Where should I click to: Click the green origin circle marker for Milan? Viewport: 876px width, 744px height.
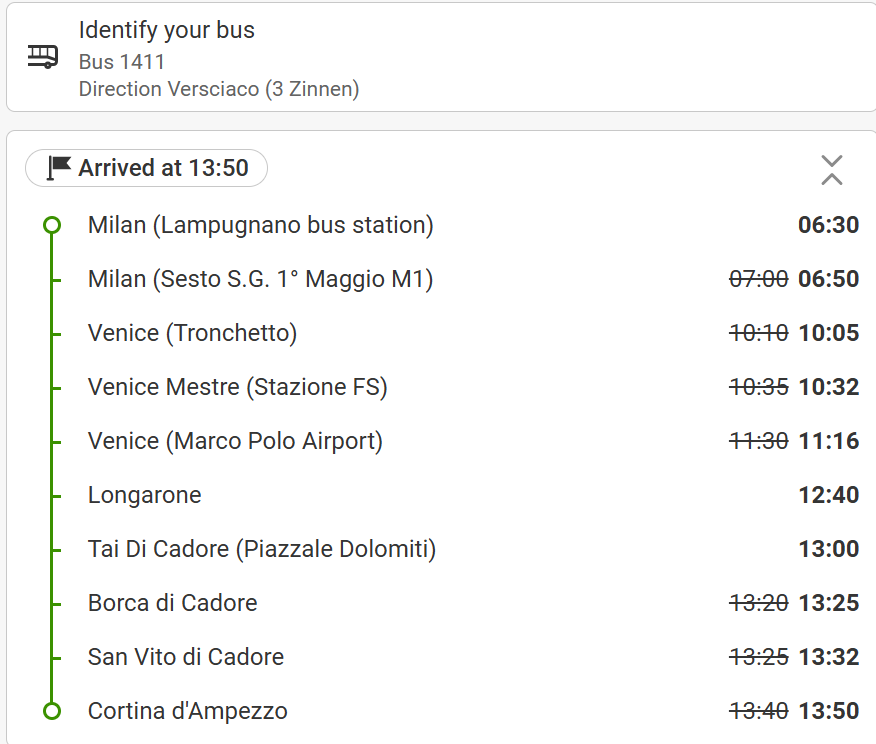(53, 225)
